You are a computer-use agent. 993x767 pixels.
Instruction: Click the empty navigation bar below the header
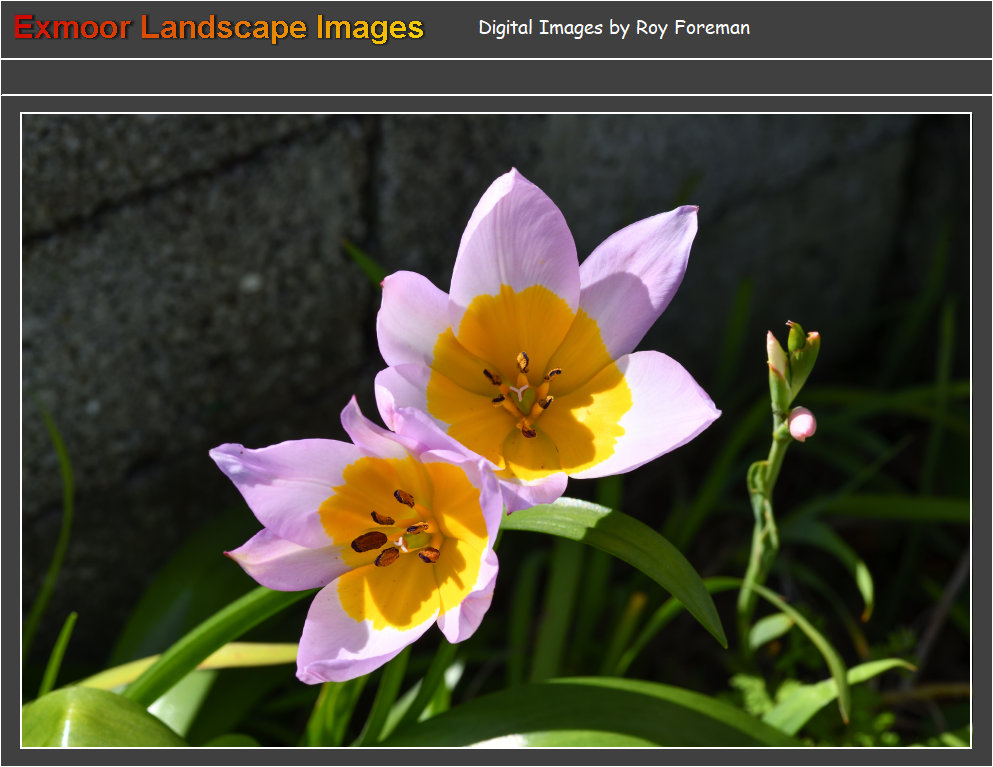coord(496,77)
